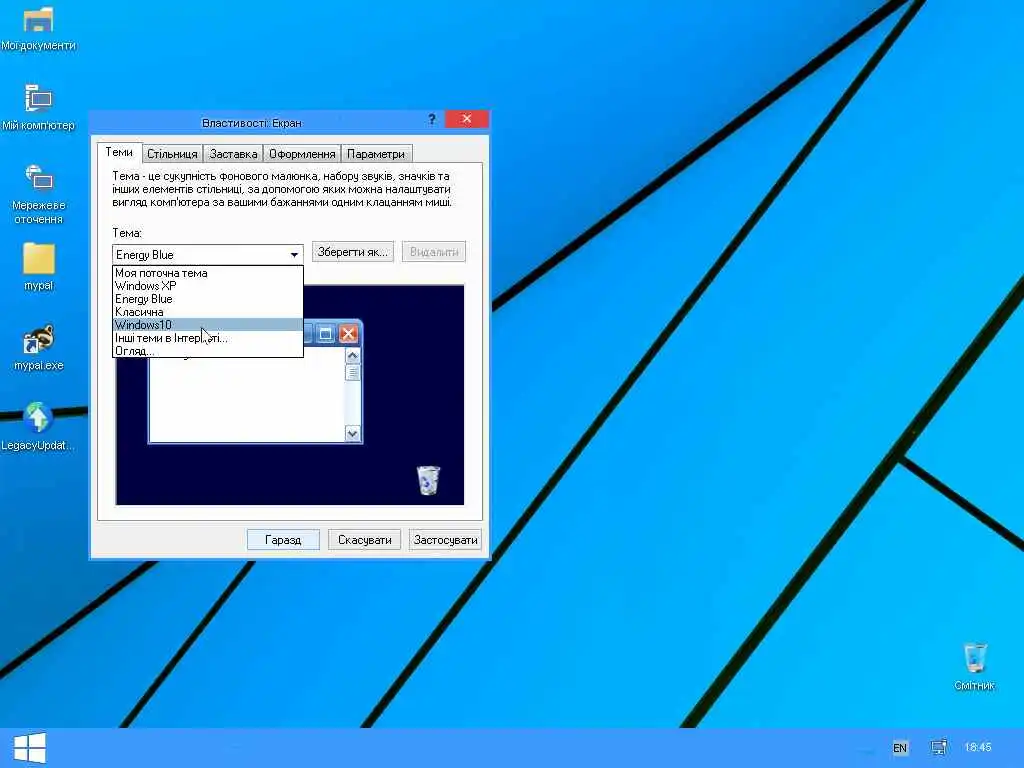This screenshot has height=768, width=1024.
Task: Switch to the Теми tab
Action: point(119,152)
